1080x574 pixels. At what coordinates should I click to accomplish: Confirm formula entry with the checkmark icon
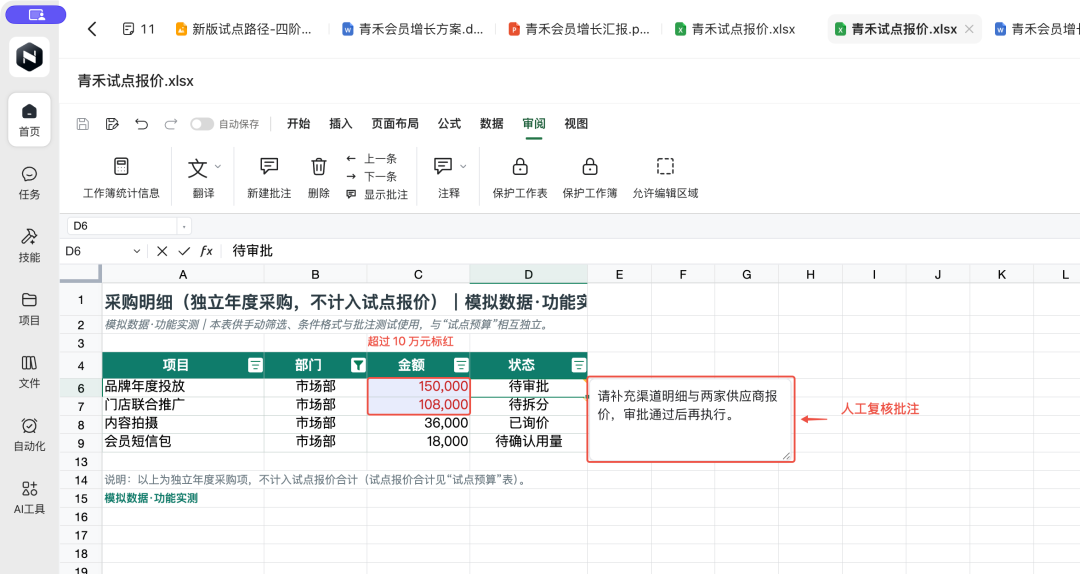[184, 252]
